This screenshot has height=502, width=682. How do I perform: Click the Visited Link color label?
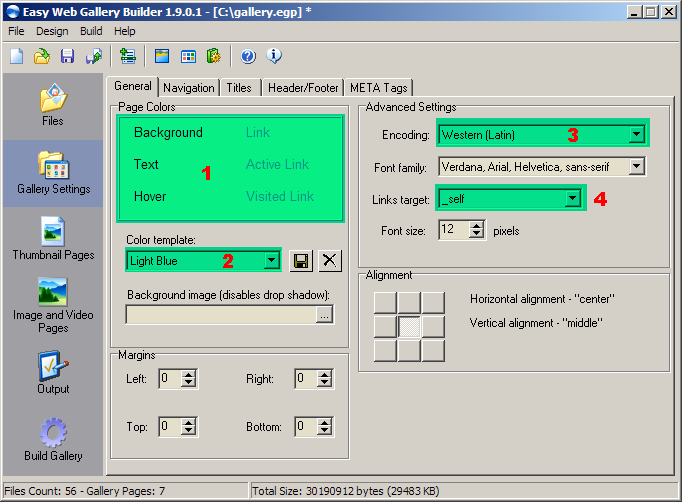(x=280, y=197)
